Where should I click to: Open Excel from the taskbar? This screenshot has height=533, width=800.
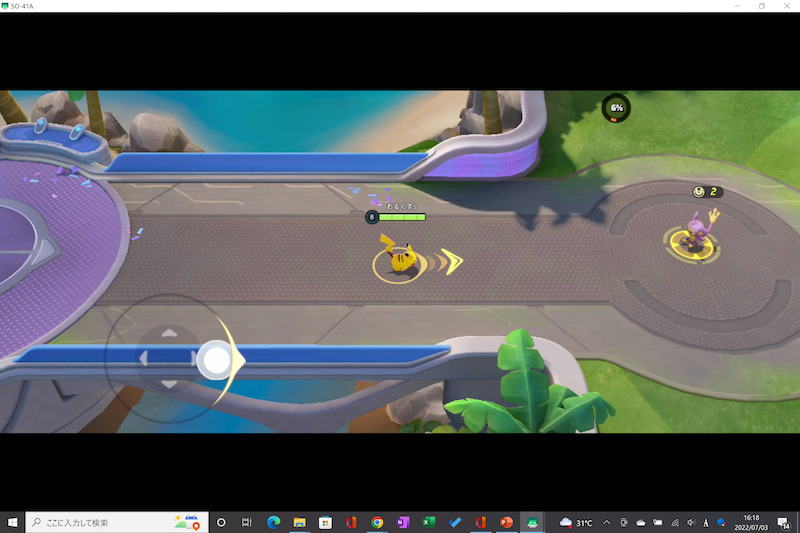click(429, 522)
